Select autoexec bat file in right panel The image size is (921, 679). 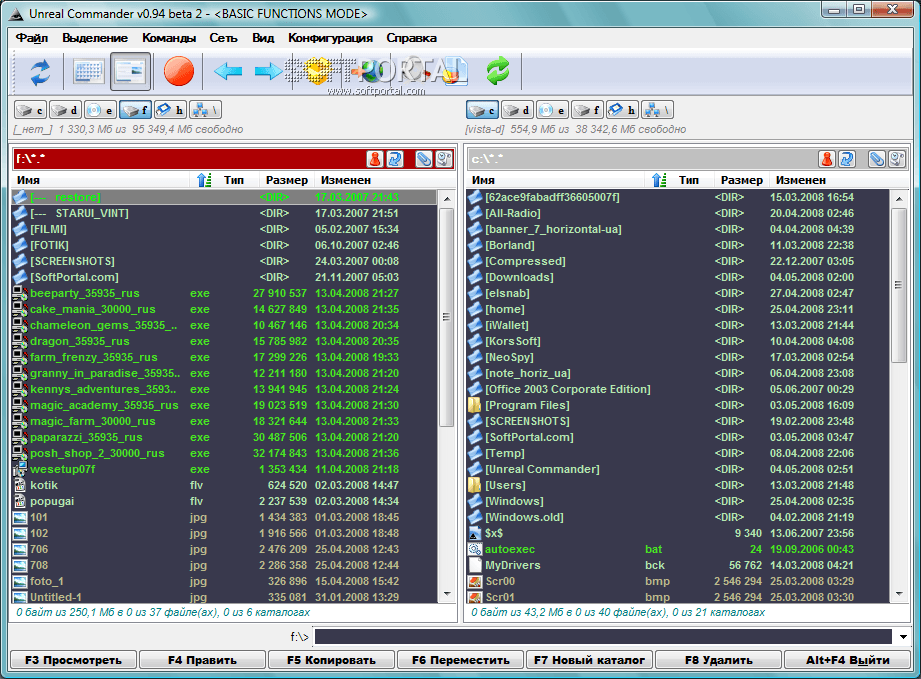point(678,549)
